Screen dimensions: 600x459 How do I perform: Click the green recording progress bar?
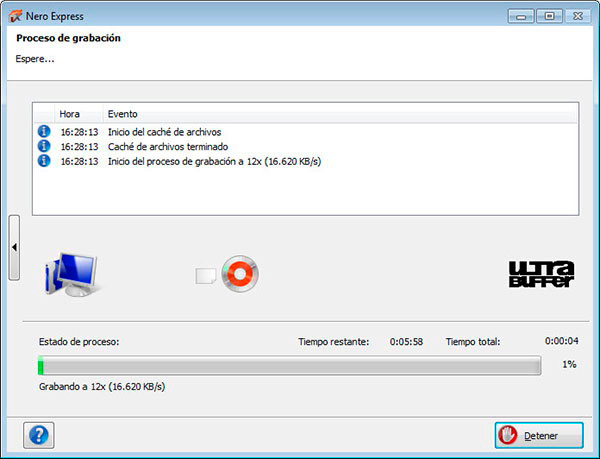(290, 365)
